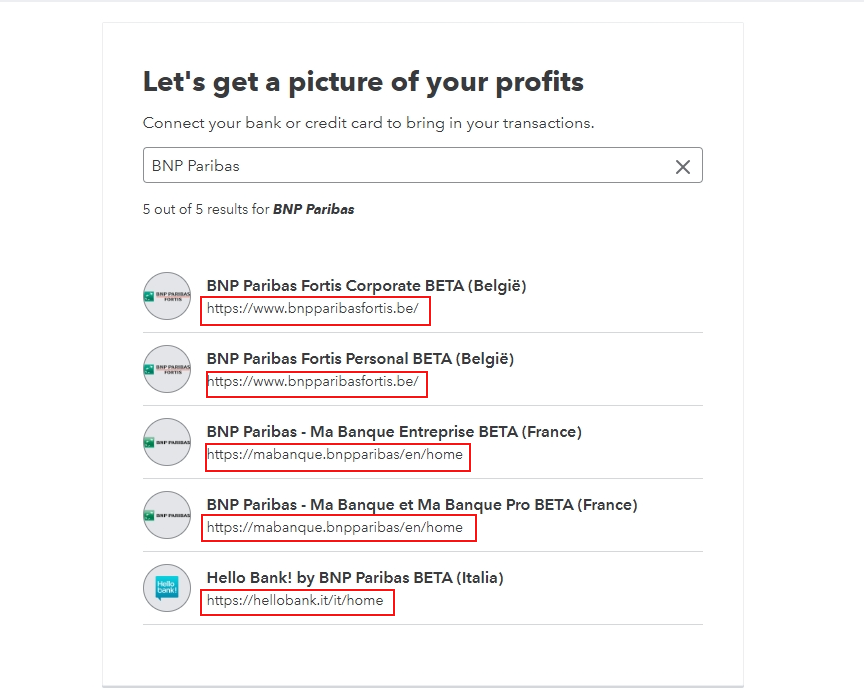Open bnpparibasfortis.be link under Fortis Corporate

point(313,309)
